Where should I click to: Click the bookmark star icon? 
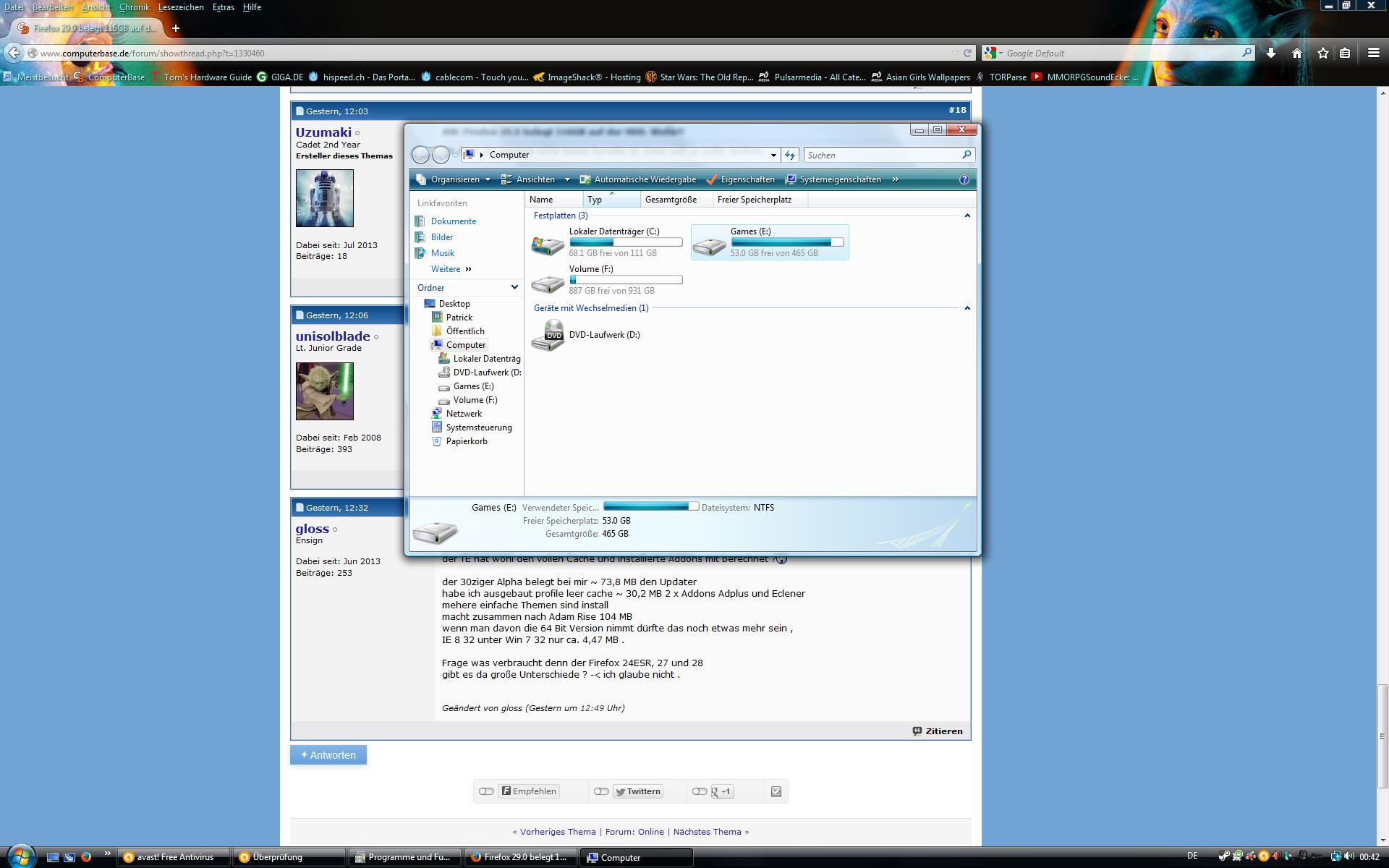(x=1323, y=53)
